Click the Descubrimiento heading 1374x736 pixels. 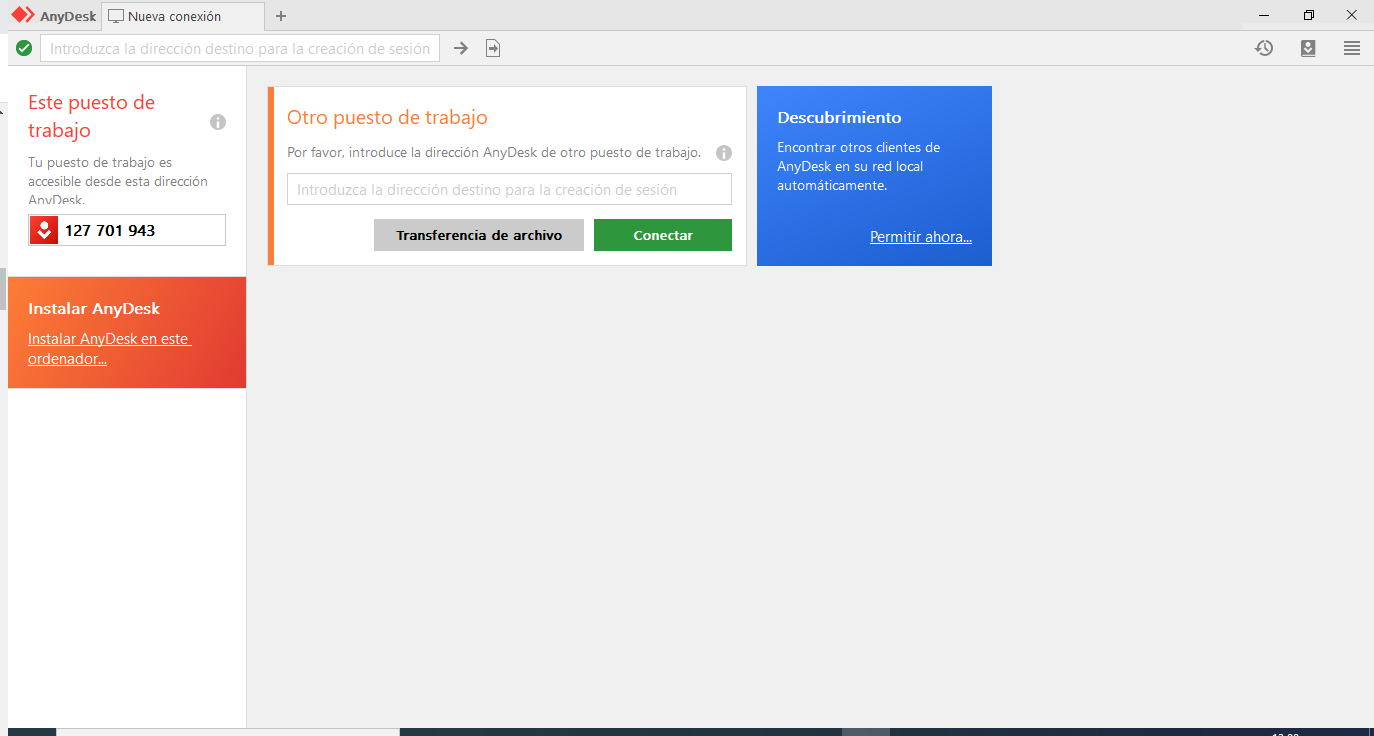(x=839, y=117)
